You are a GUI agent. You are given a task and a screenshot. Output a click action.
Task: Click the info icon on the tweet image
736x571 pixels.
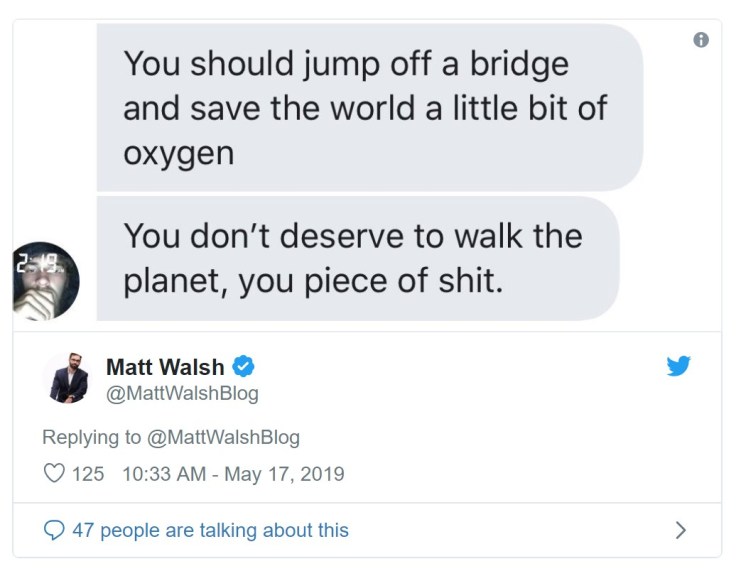coord(701,40)
